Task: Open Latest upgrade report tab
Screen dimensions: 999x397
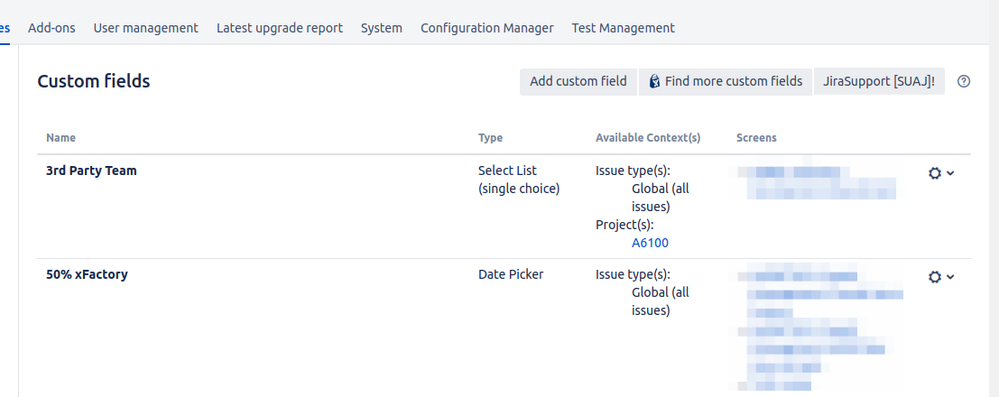Action: (280, 28)
